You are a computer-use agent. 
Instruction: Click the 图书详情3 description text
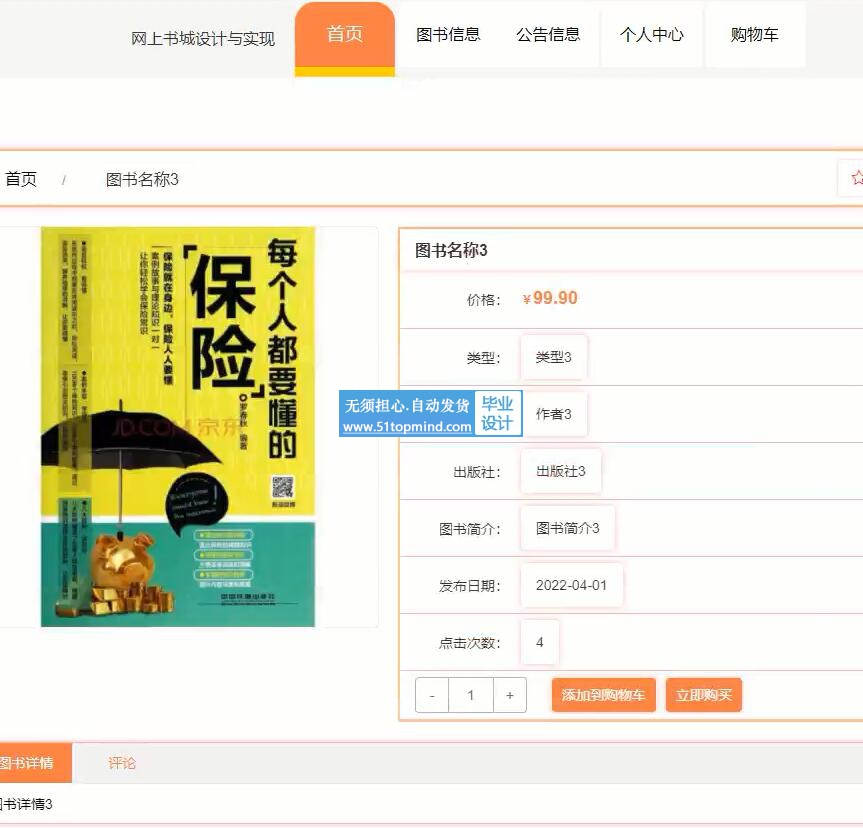click(x=25, y=804)
